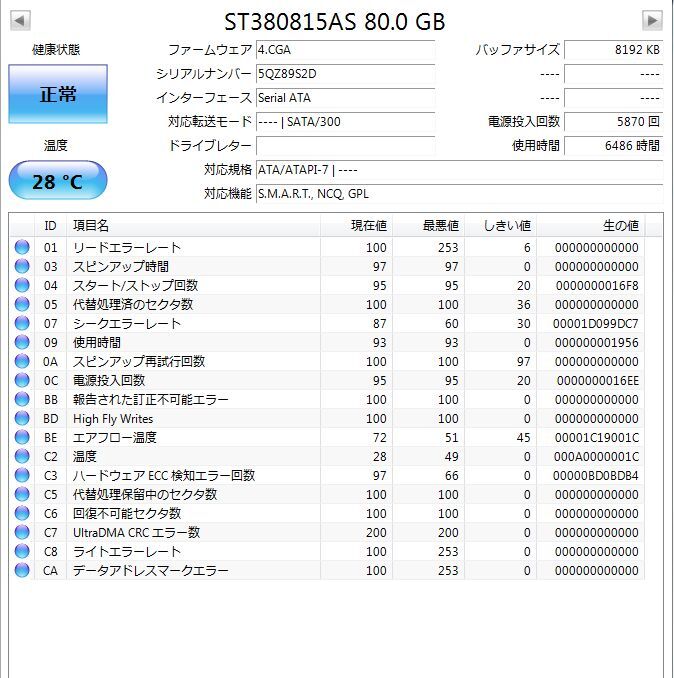
Task: Click interface field Serial ATA
Action: 345,98
